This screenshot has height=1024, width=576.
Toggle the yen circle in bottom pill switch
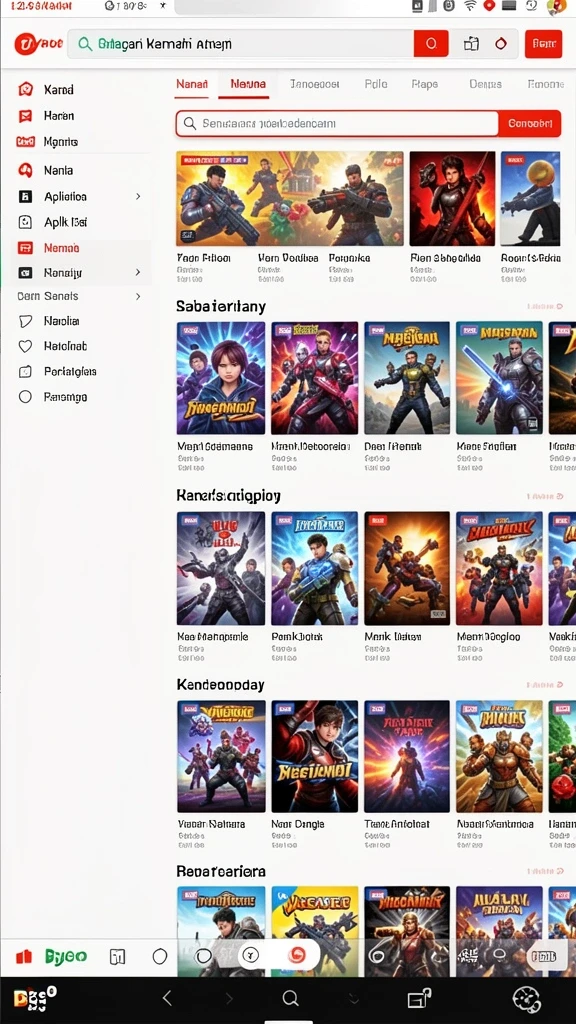[251, 955]
